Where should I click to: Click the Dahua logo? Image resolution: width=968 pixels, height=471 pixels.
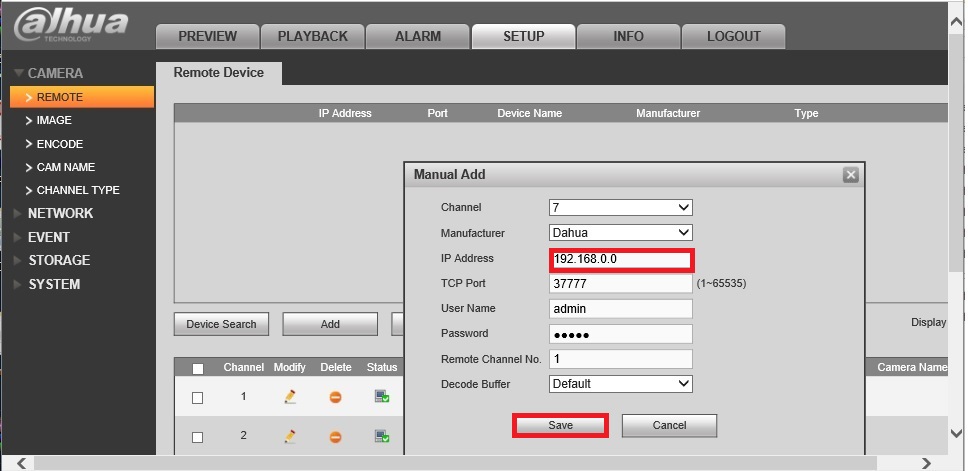point(70,25)
